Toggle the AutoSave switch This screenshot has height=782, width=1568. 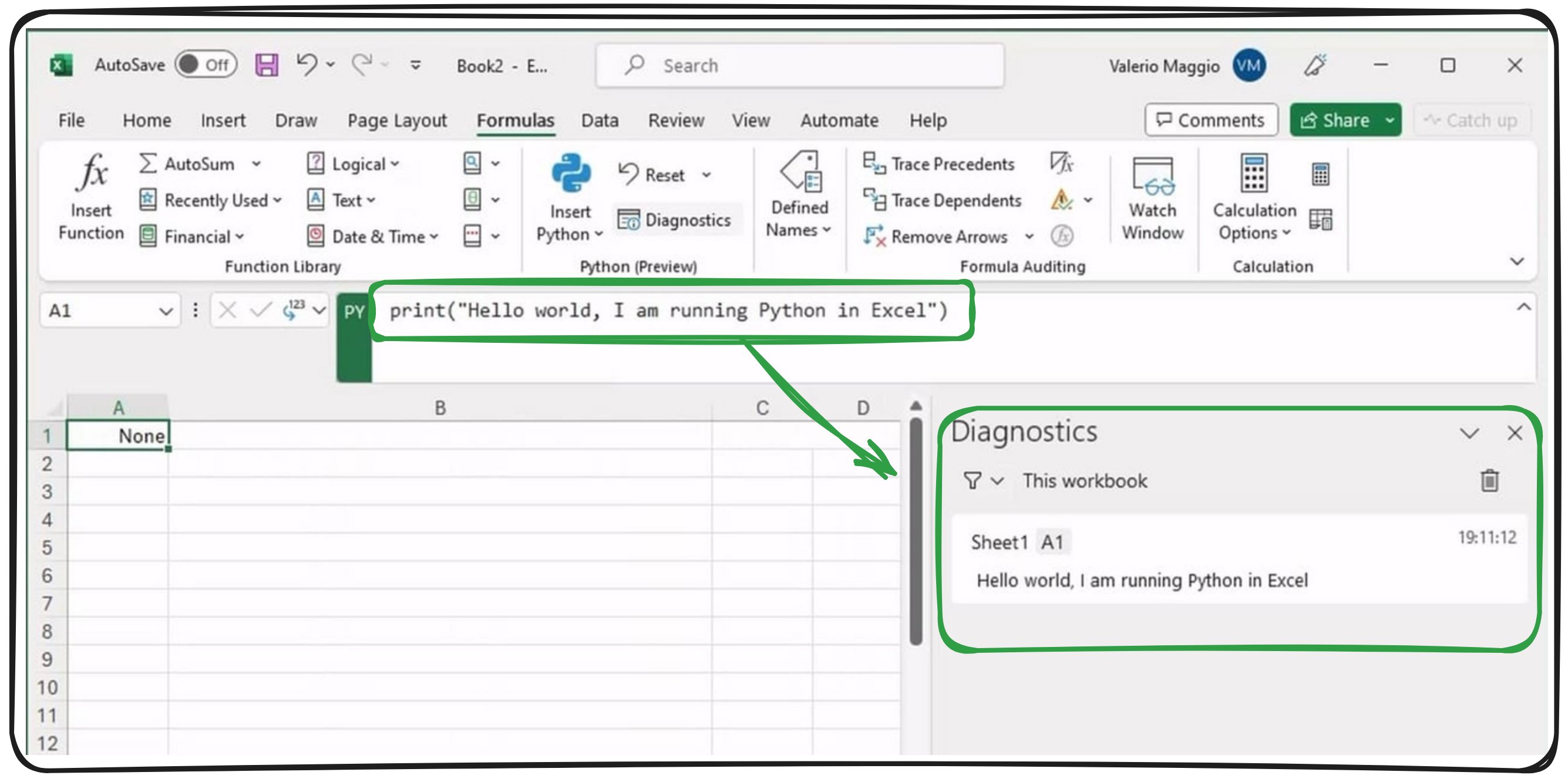pos(205,65)
